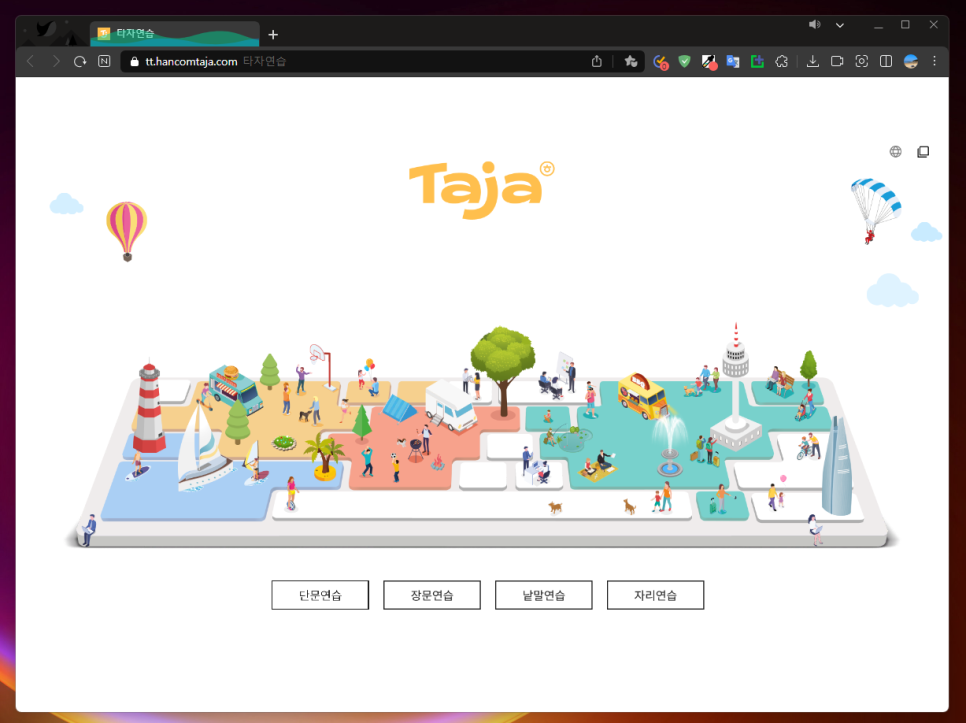Minimize the browser window
Image resolution: width=966 pixels, height=723 pixels.
[x=879, y=25]
